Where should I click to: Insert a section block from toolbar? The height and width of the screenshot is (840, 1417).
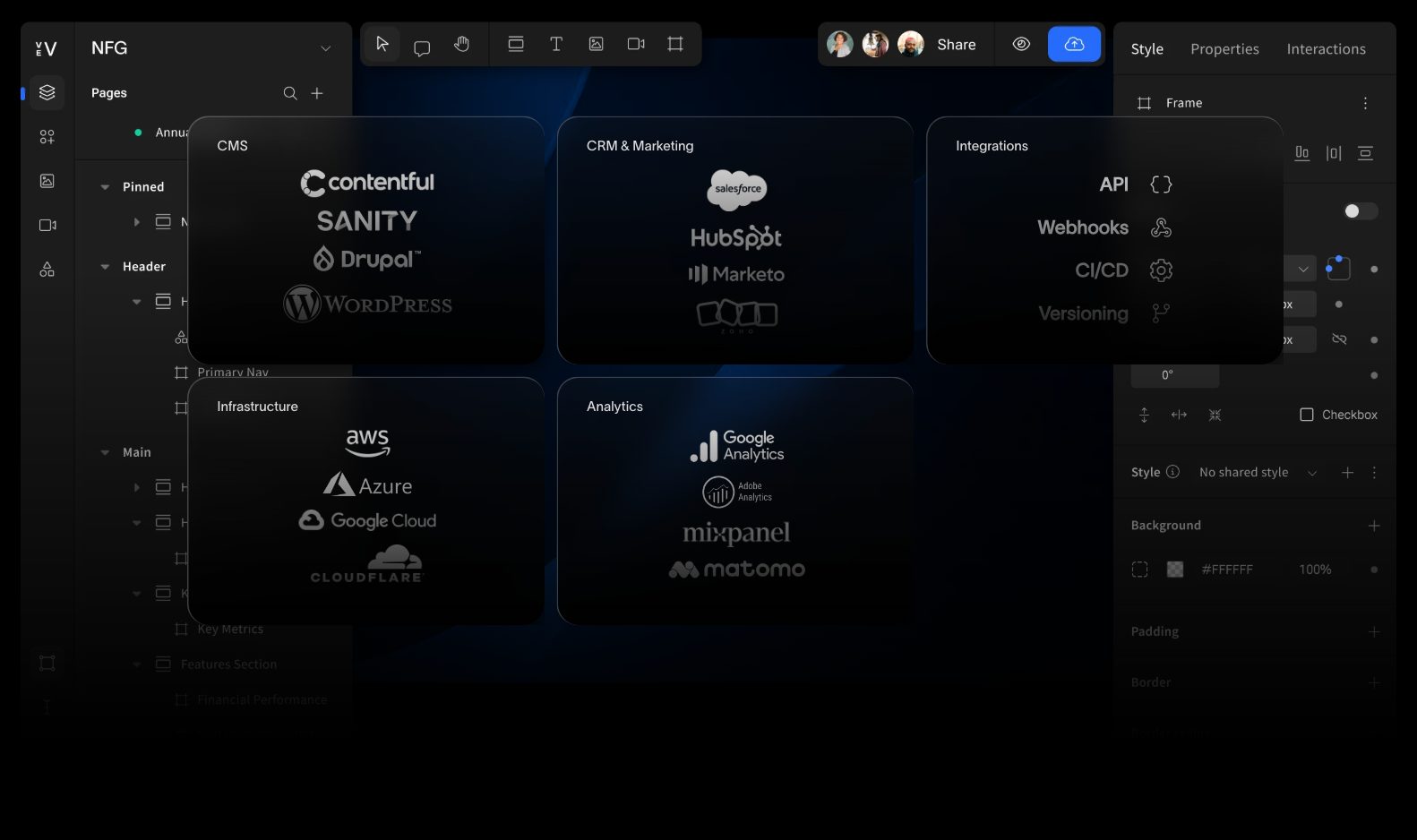516,44
